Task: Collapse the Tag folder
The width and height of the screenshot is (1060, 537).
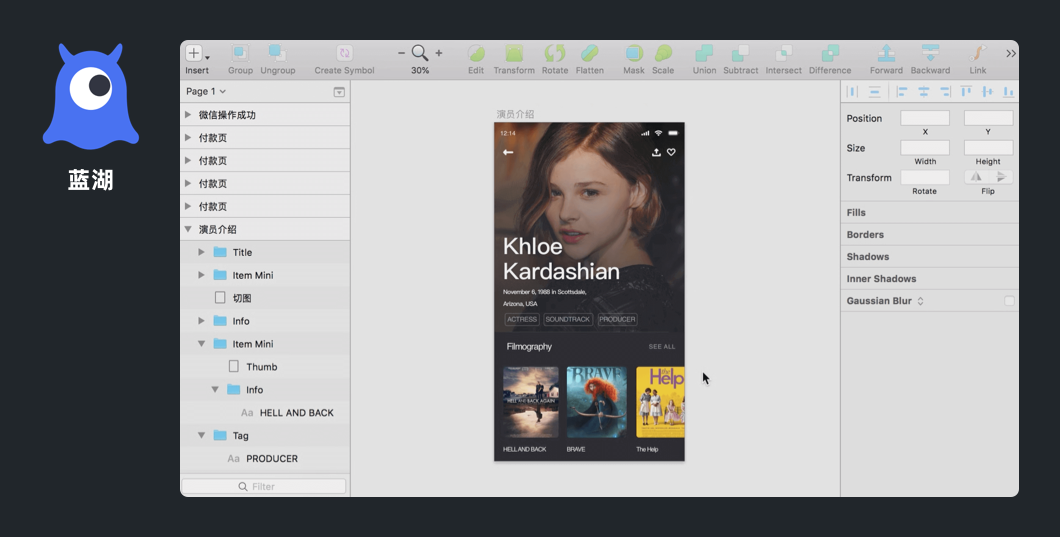Action: (x=201, y=436)
